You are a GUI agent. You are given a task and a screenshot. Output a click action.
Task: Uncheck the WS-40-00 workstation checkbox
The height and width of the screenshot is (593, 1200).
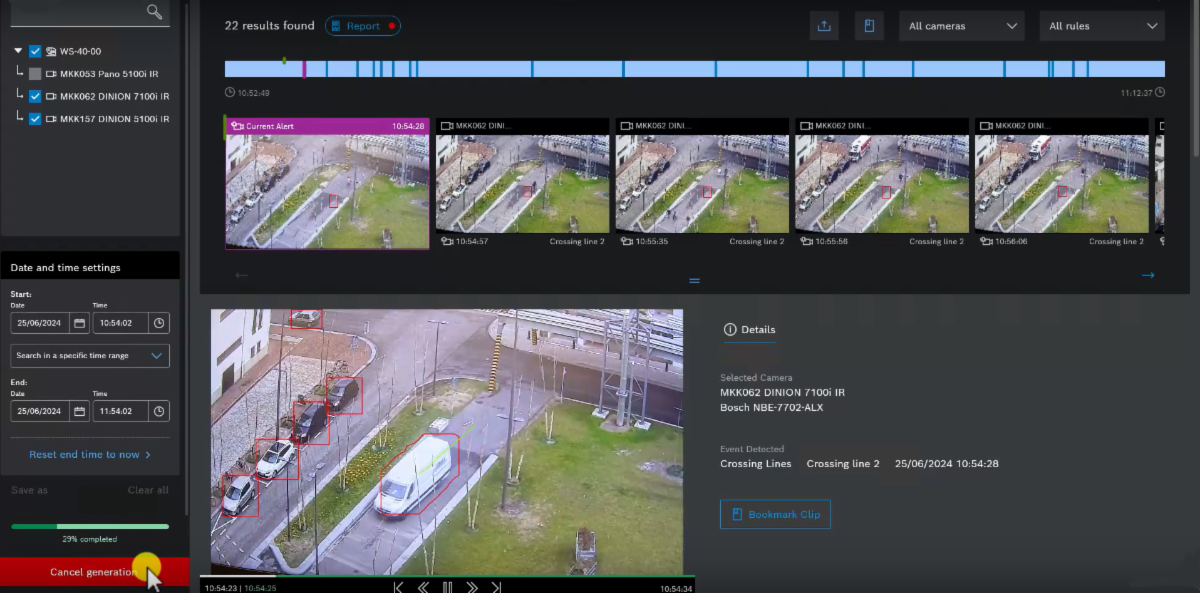click(x=36, y=51)
